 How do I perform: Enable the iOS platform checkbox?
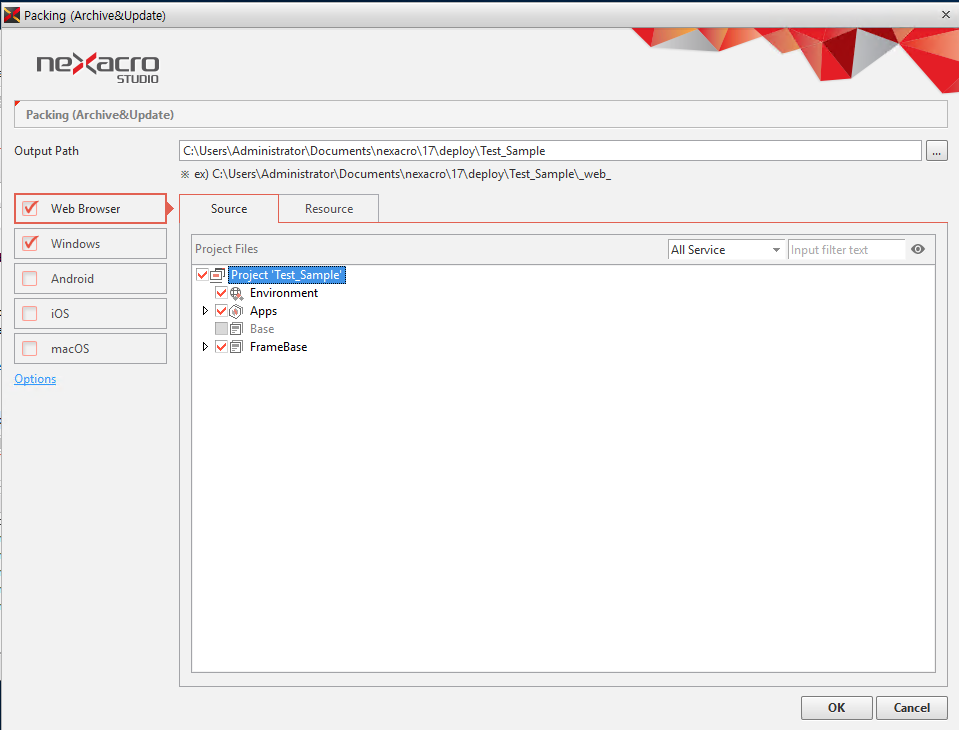[x=30, y=314]
